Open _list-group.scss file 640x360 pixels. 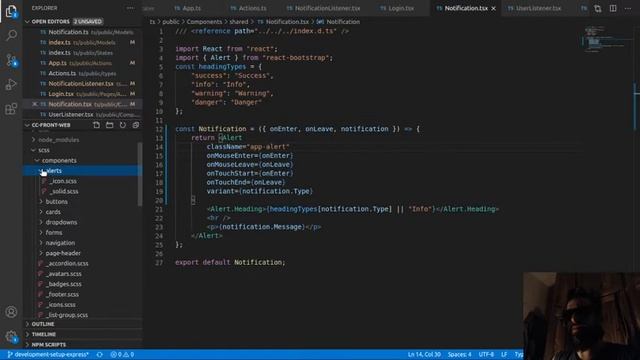pos(67,315)
